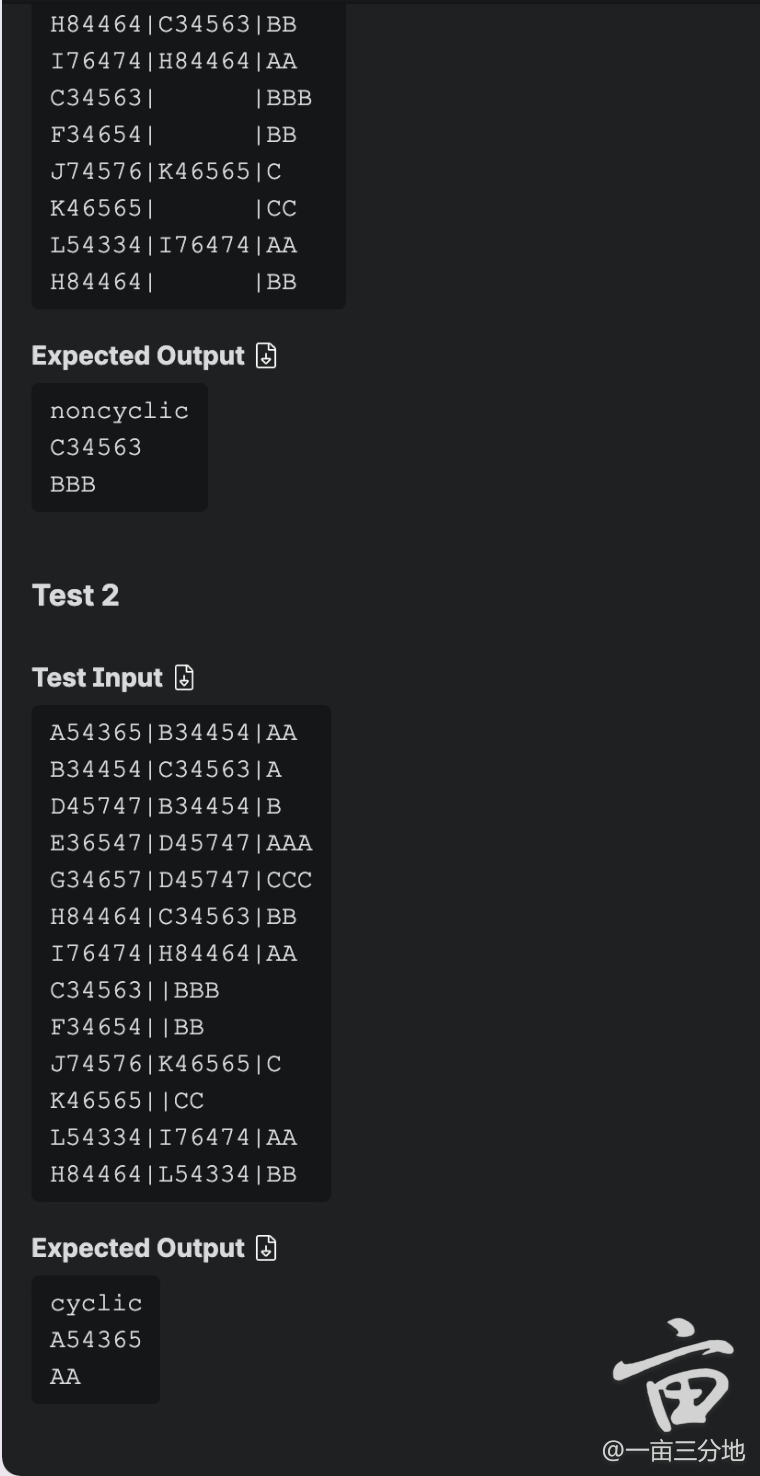
Task: Download the first Expected Output containing noncyclic
Action: click(266, 356)
